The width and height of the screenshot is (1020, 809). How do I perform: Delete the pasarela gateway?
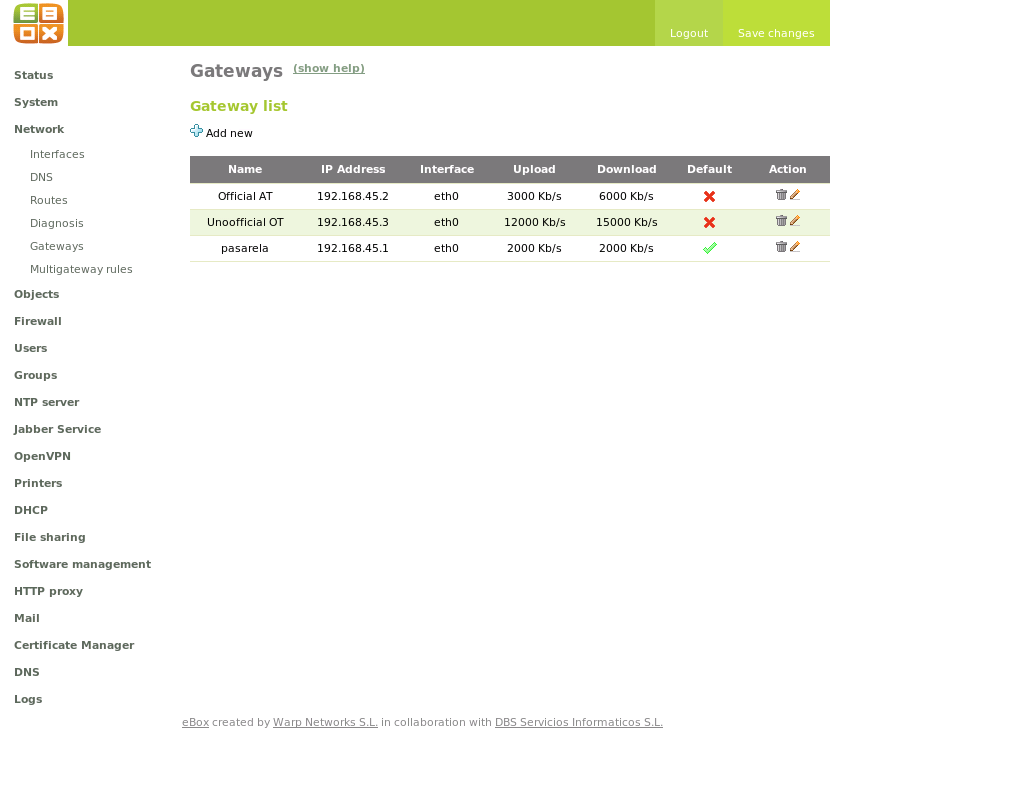point(781,247)
